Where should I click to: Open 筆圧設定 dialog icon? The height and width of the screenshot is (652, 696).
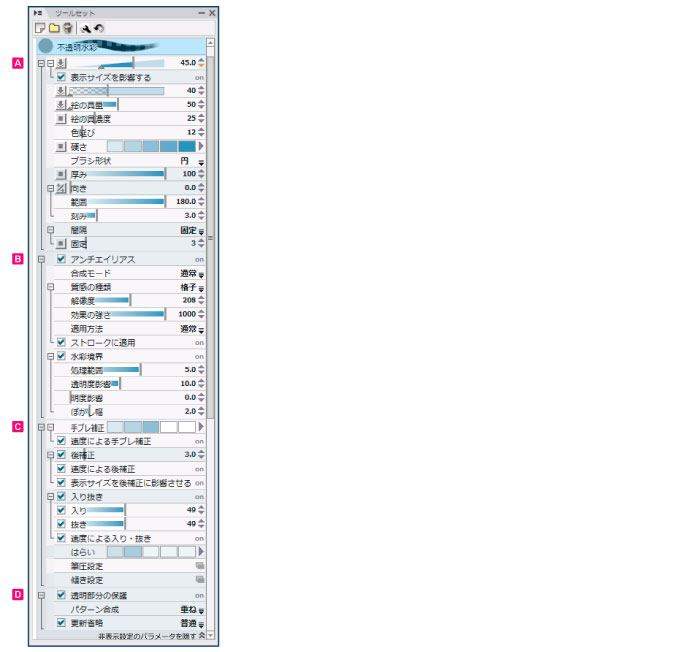[200, 566]
